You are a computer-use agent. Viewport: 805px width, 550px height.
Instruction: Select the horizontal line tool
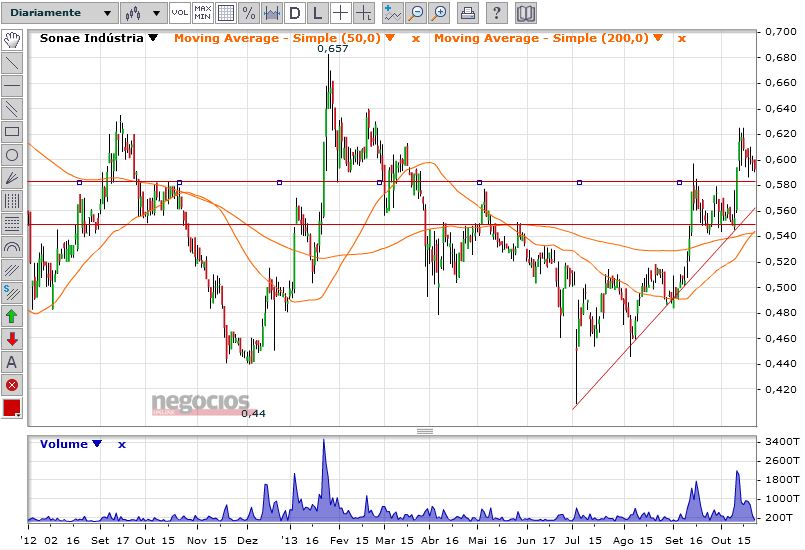[12, 86]
